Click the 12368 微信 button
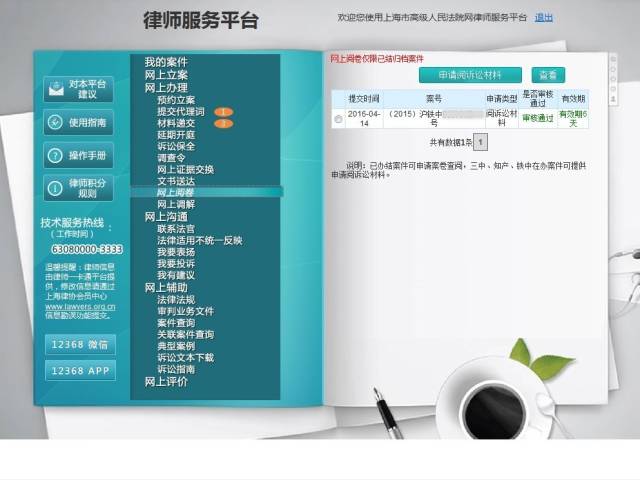640x480 pixels. point(80,344)
